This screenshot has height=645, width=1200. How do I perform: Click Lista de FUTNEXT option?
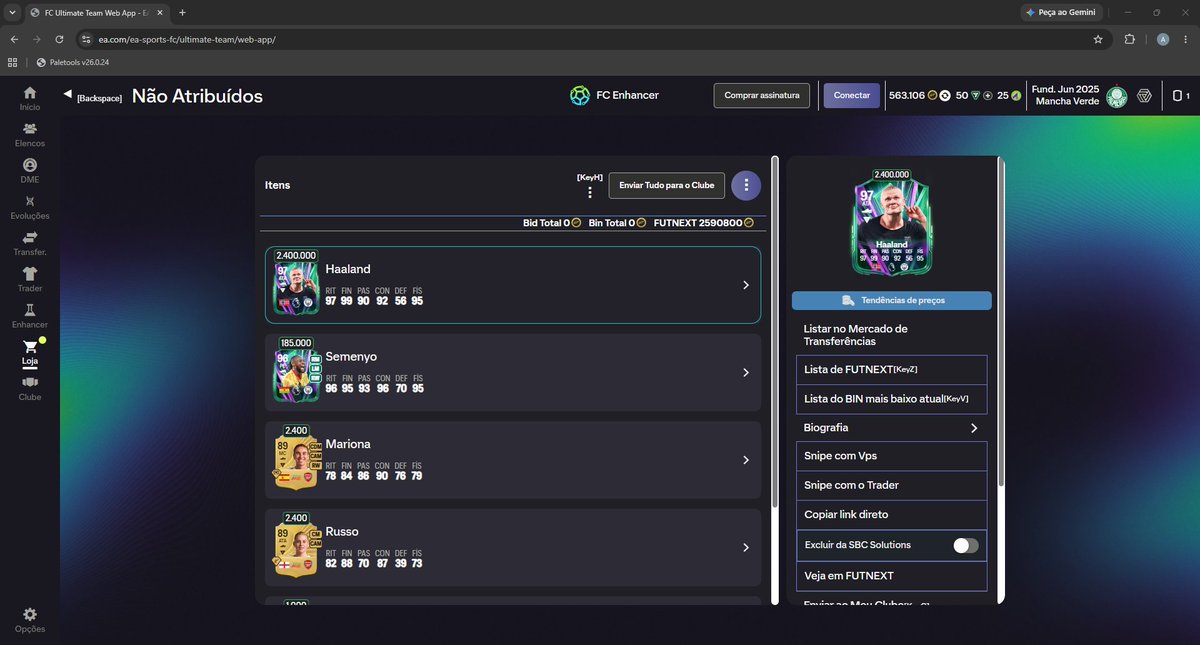tap(891, 370)
